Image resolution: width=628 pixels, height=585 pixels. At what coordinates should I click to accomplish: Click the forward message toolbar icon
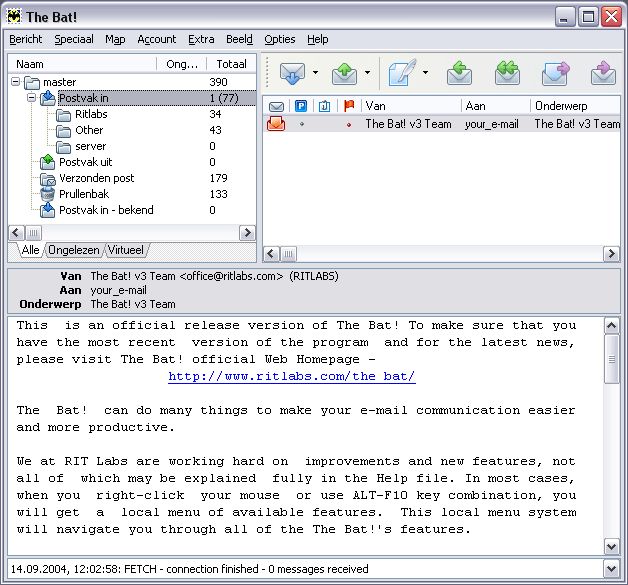tap(554, 73)
